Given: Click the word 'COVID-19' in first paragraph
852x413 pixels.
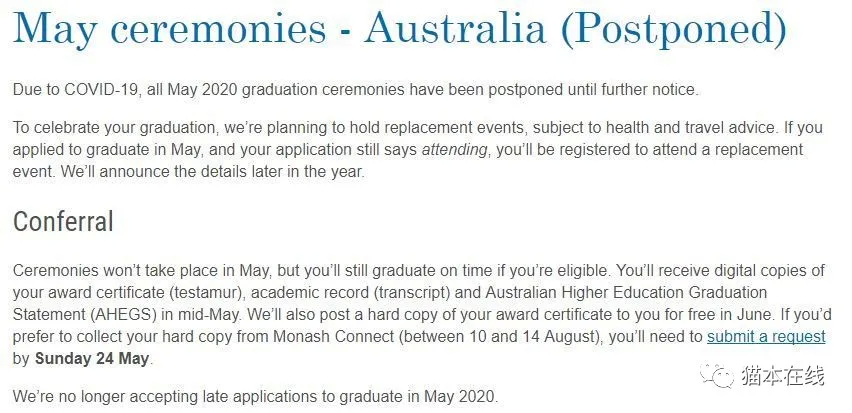Looking at the screenshot, I should [103, 90].
